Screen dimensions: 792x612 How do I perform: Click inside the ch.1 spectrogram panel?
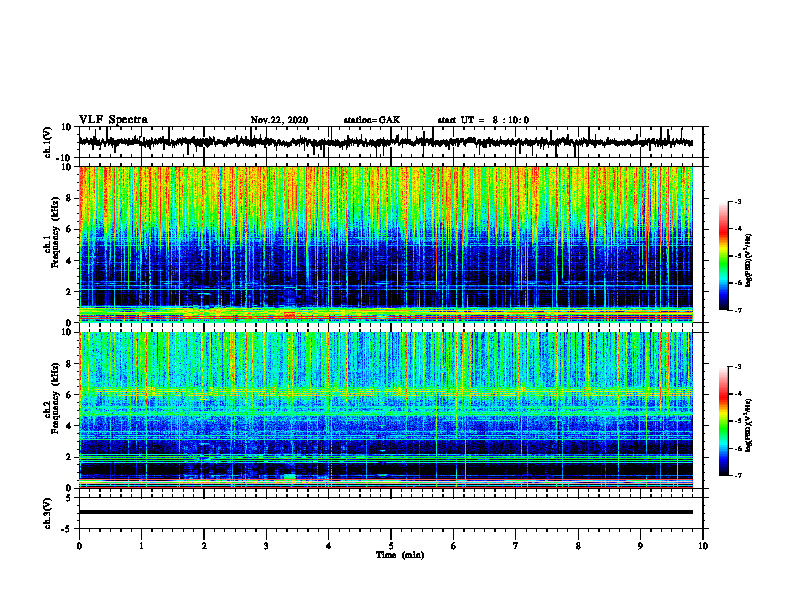coord(385,244)
